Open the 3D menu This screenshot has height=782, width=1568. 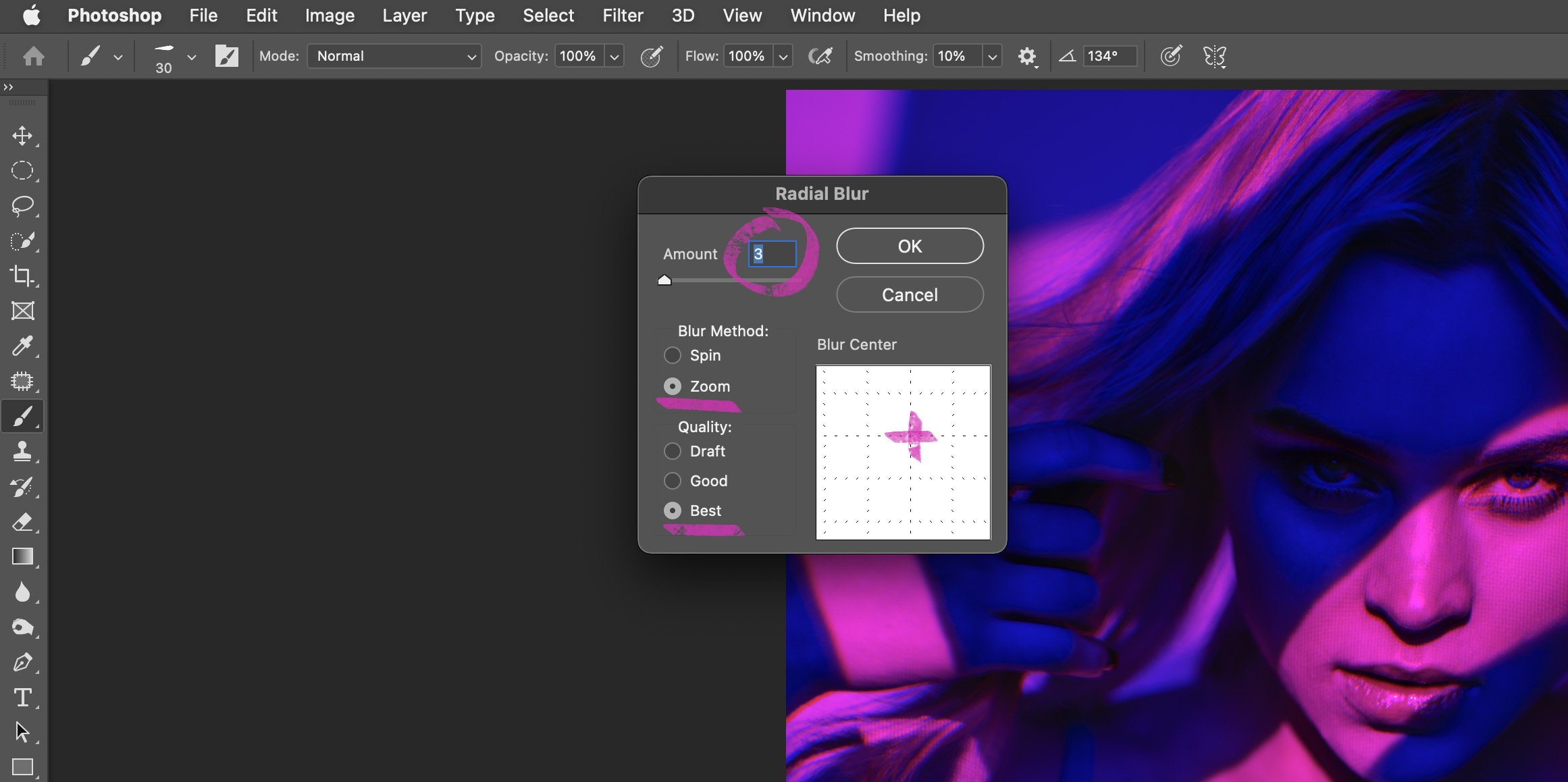click(683, 16)
